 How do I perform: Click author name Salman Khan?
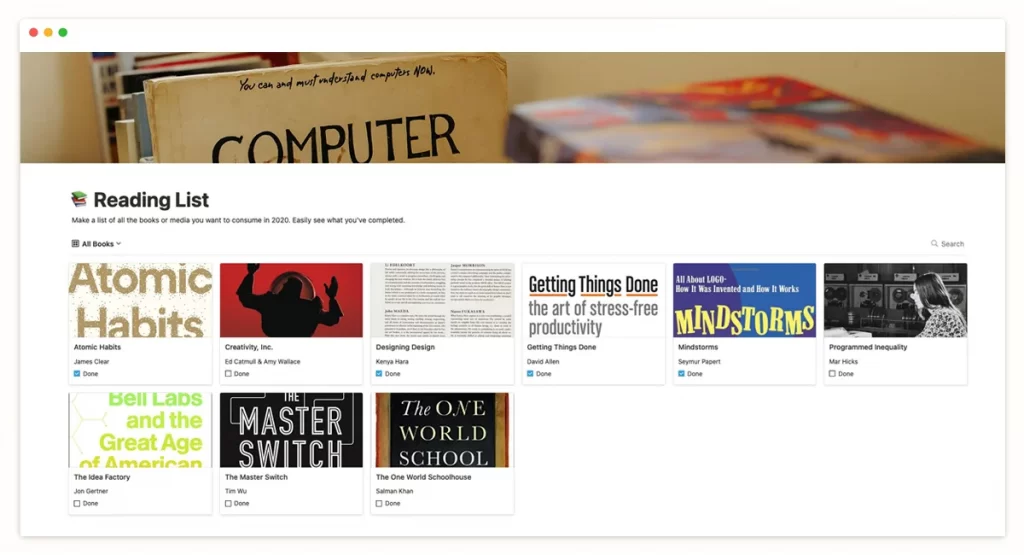point(394,491)
